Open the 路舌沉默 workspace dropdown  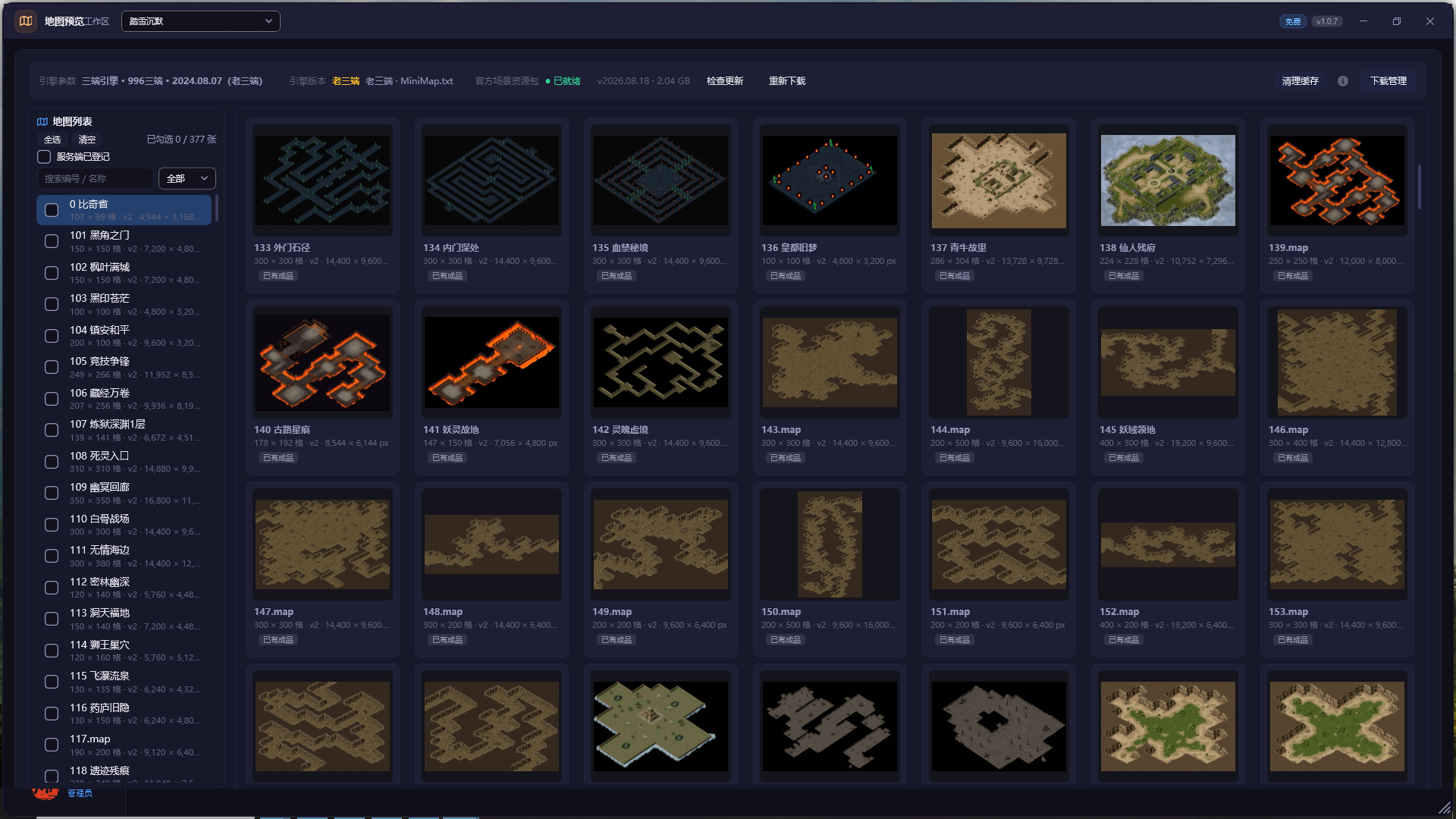point(201,21)
